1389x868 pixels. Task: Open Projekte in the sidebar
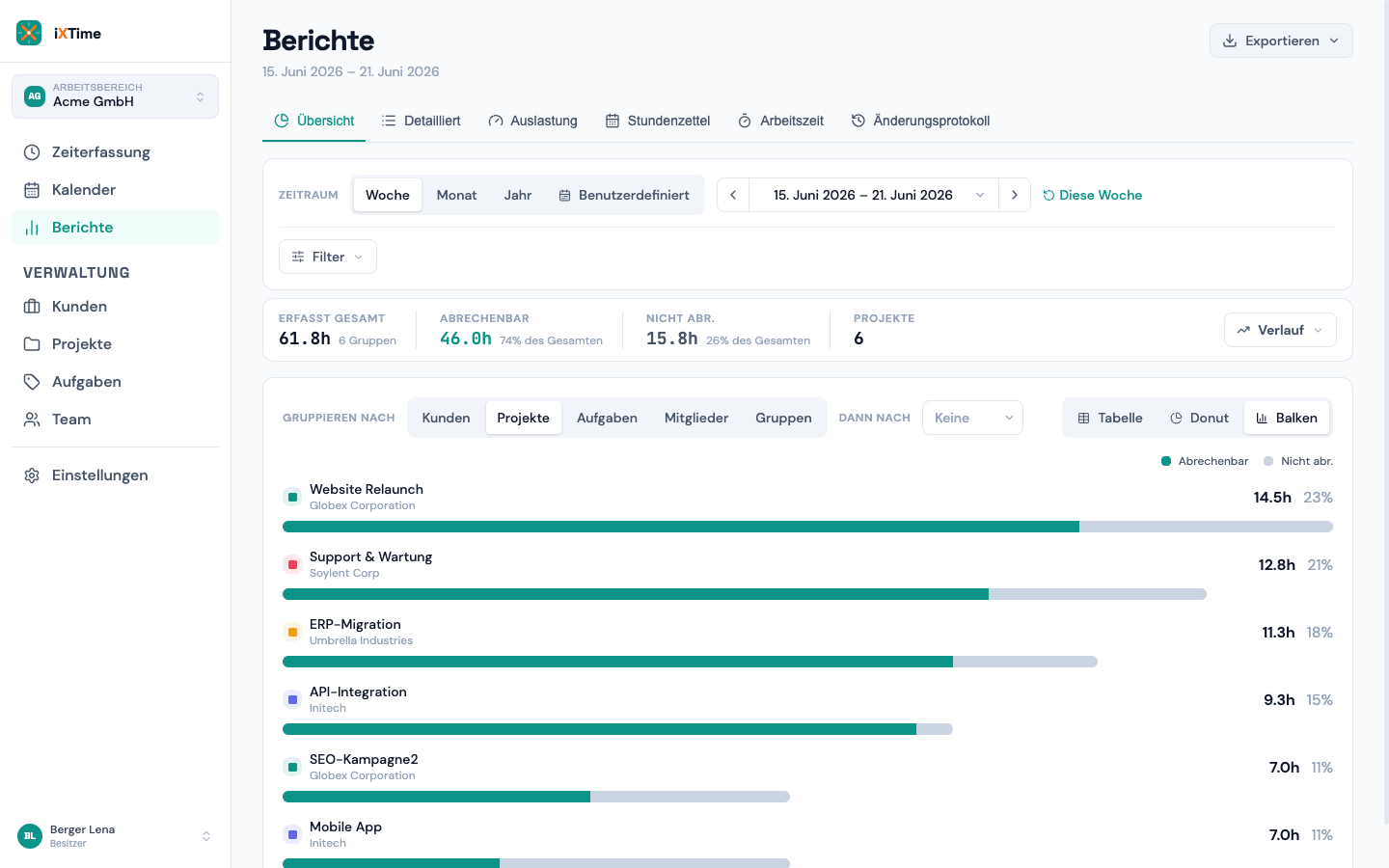point(115,344)
